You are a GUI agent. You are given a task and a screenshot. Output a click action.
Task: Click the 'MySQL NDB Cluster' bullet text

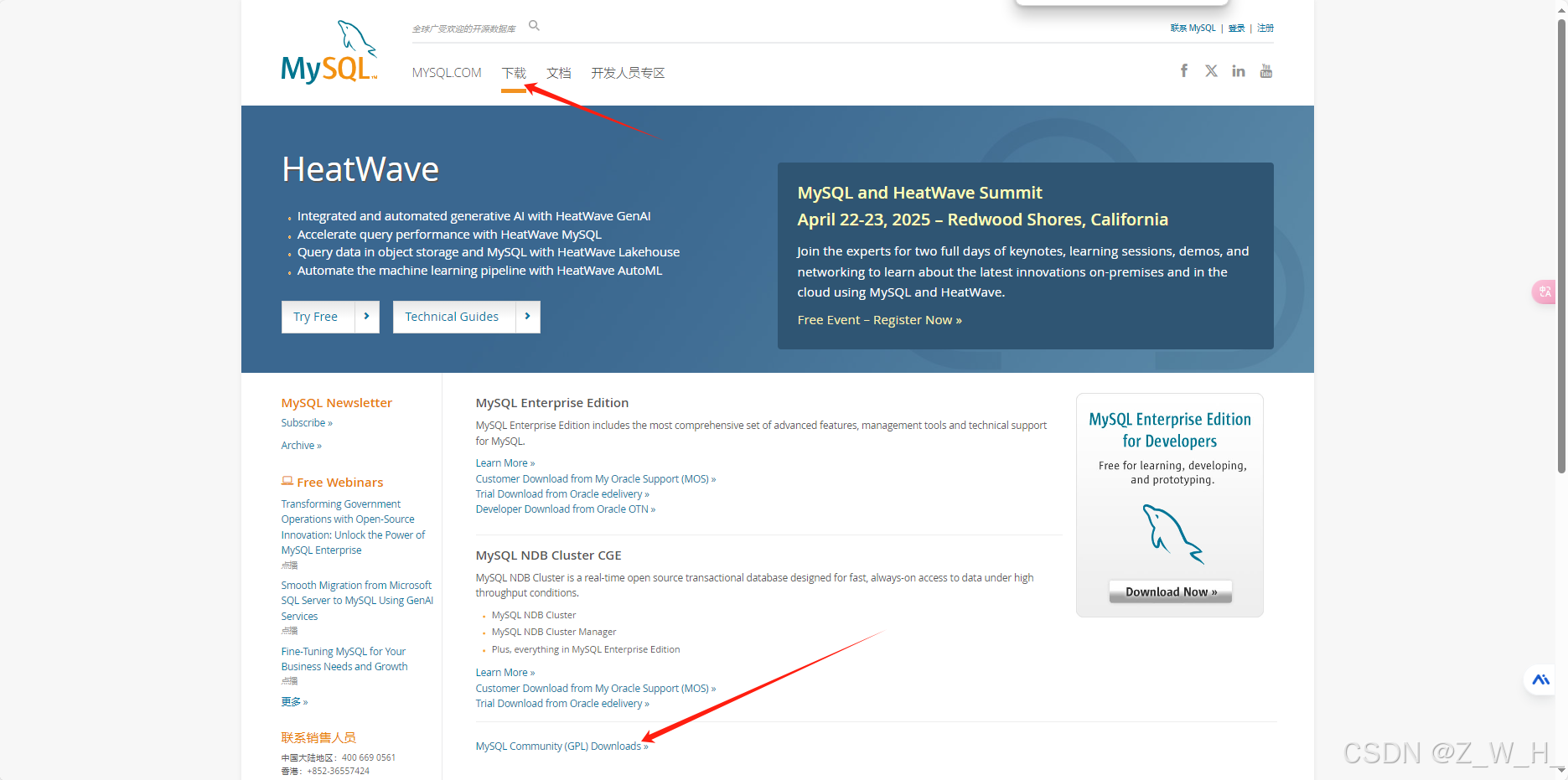click(534, 615)
